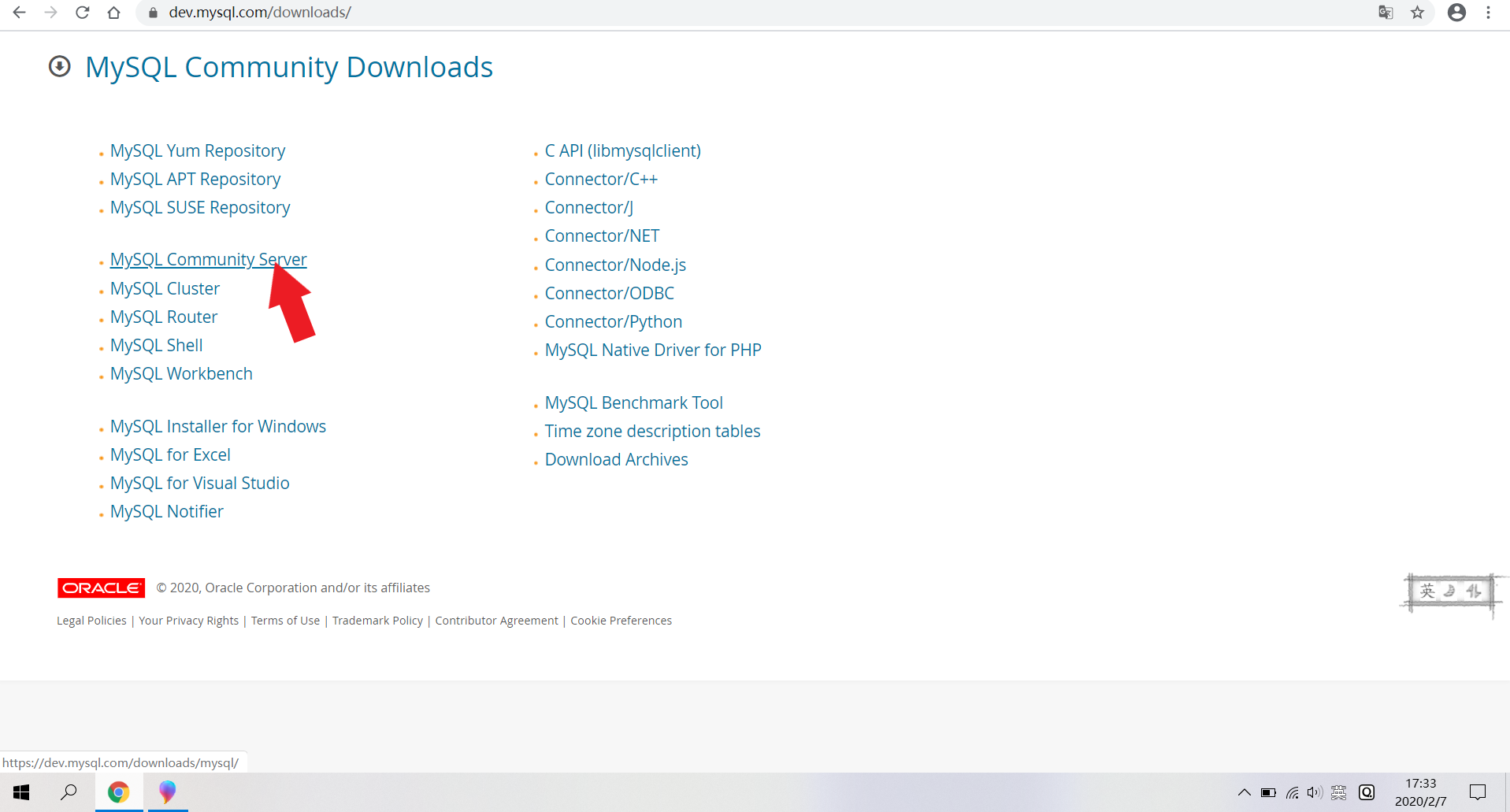Open MySQL Cluster link
This screenshot has height=812, width=1510.
tap(165, 288)
